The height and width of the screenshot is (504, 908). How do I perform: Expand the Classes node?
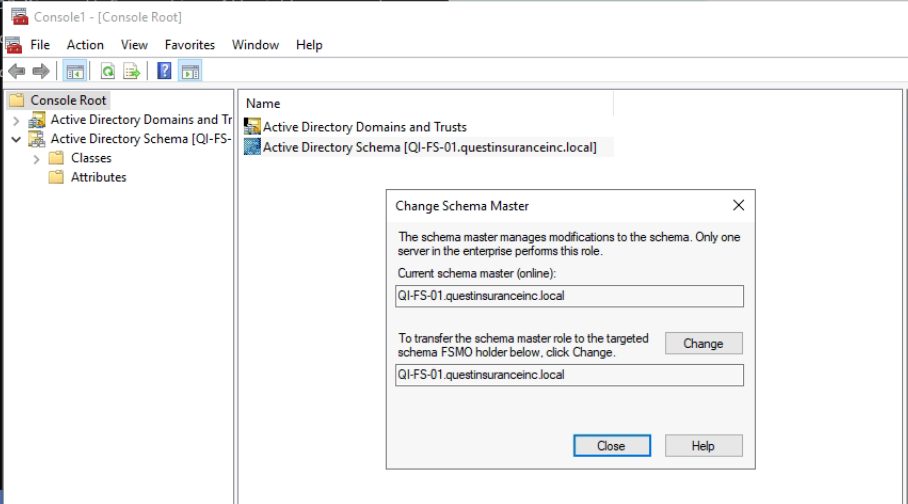pos(36,159)
